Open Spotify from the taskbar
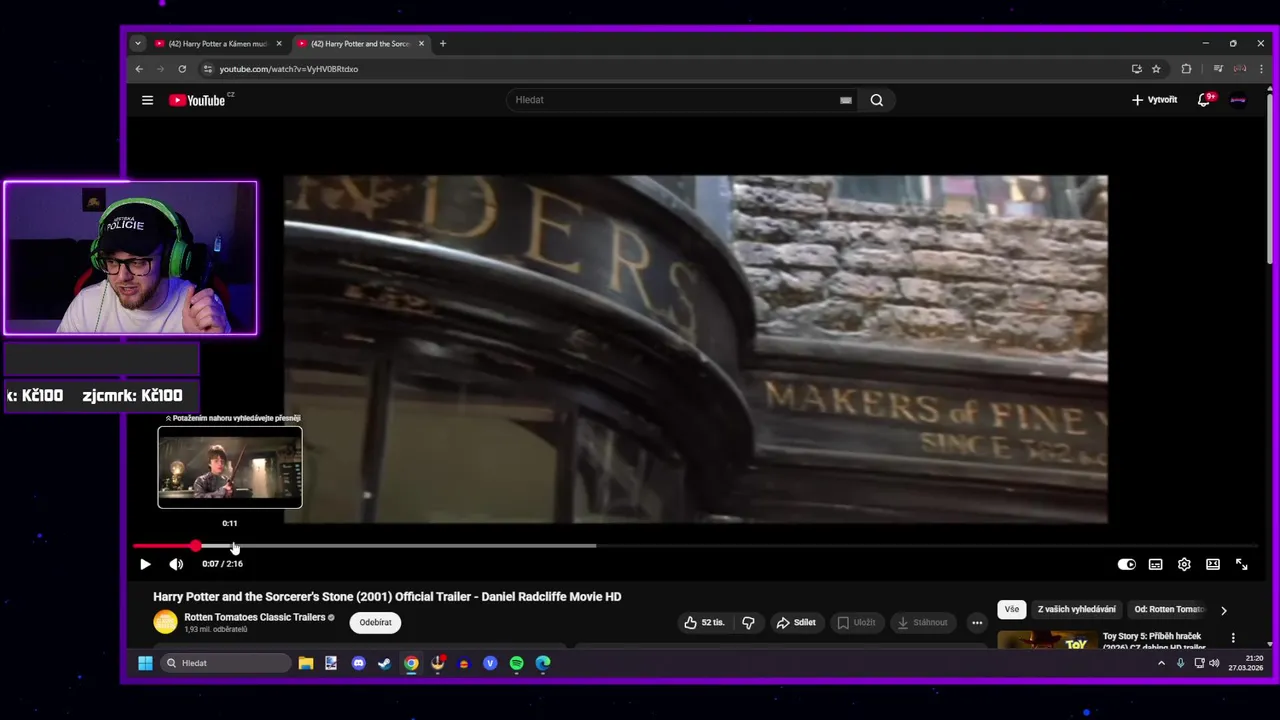Image resolution: width=1280 pixels, height=720 pixels. 517,663
